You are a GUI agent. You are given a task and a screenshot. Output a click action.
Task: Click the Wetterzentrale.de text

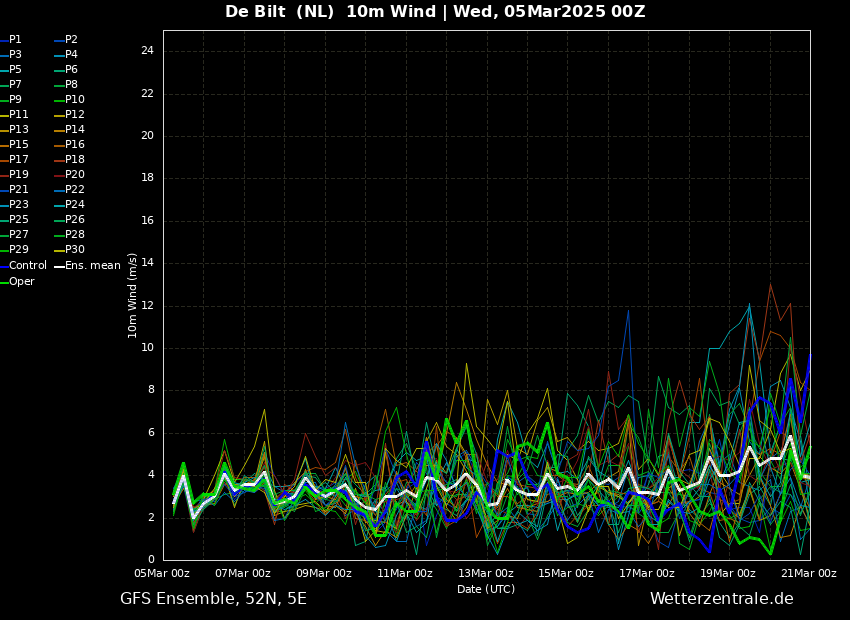coord(721,599)
